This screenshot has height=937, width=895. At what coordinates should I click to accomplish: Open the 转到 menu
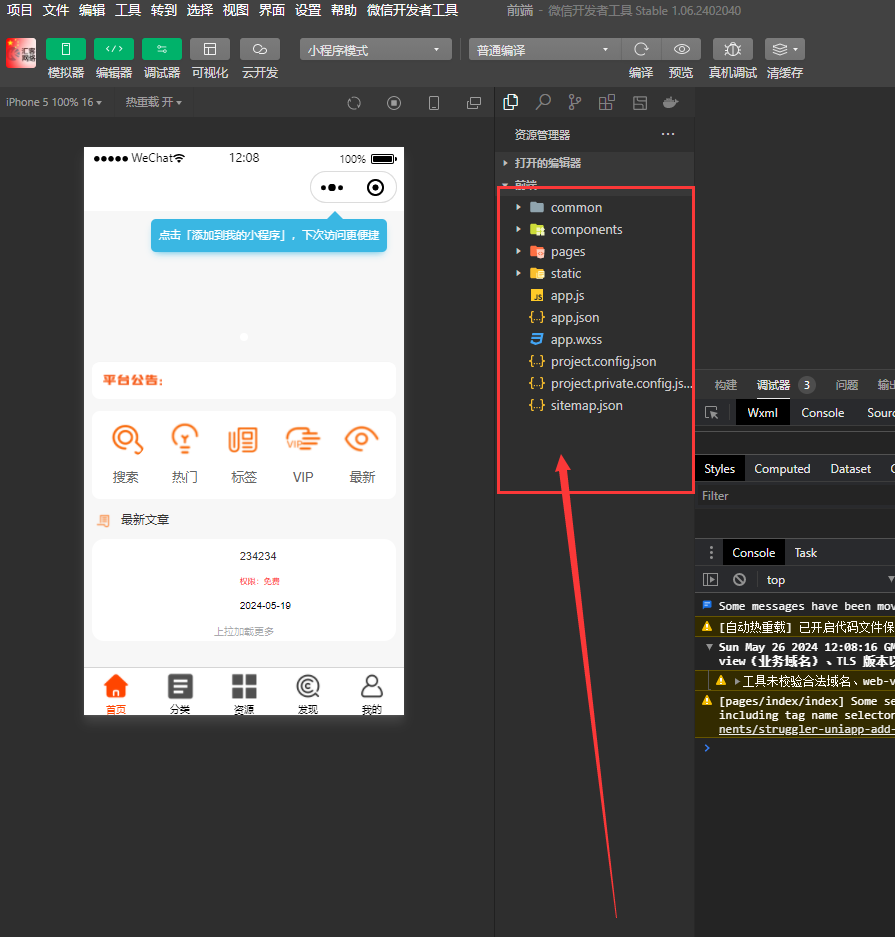164,10
